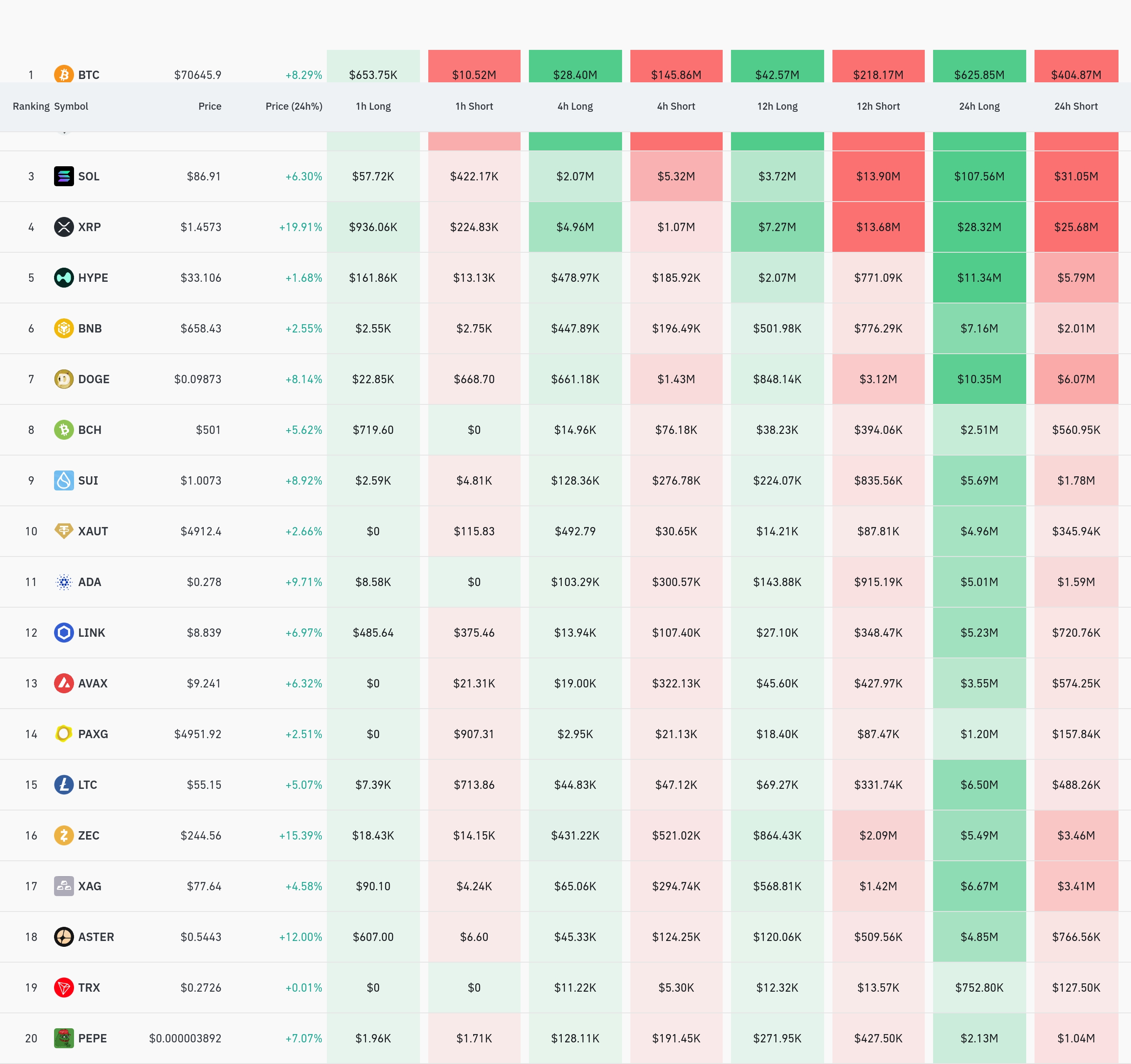
Task: Click the Chainlink hexagon icon
Action: 64,632
